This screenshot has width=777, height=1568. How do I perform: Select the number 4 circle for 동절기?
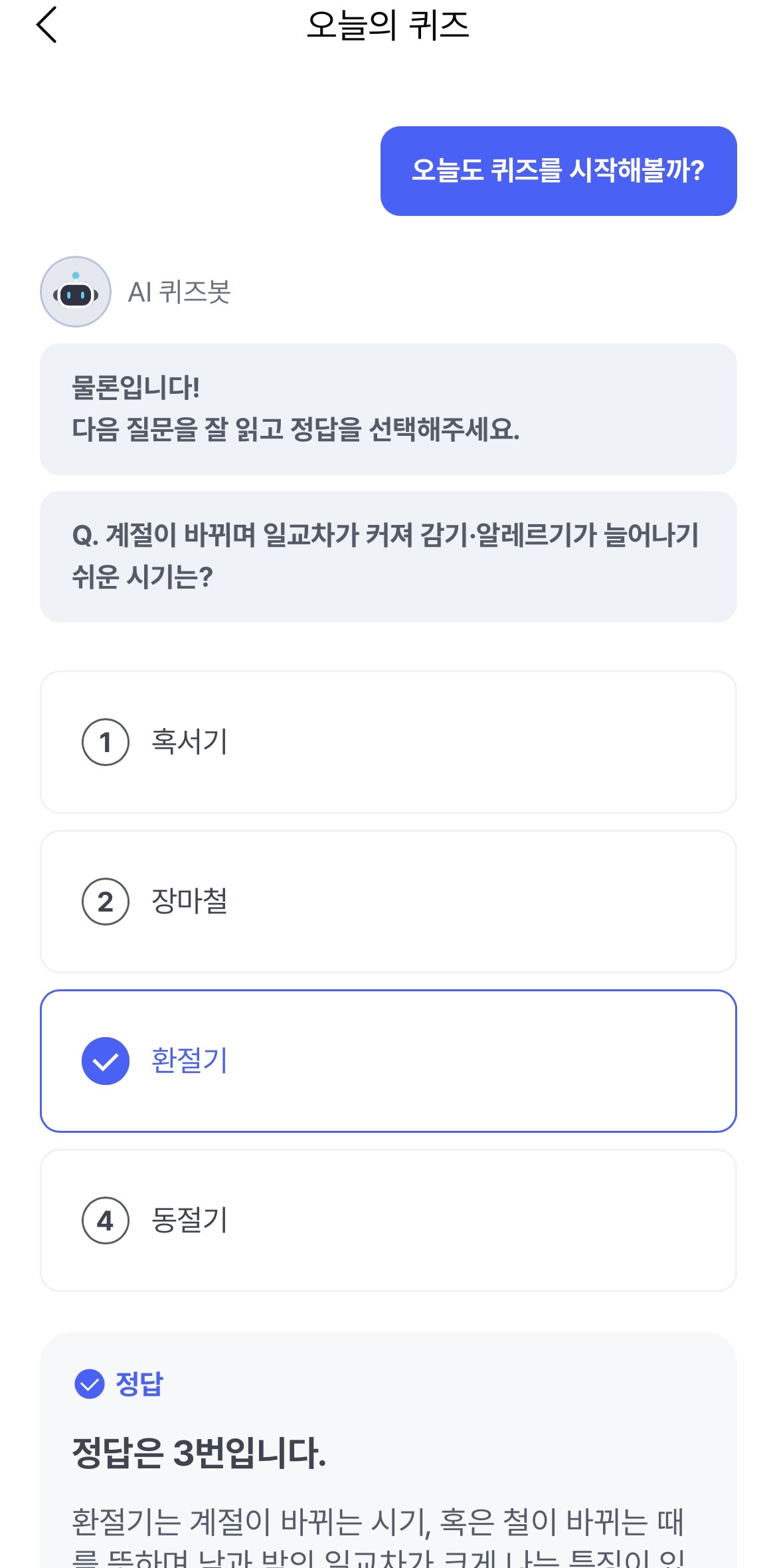pyautogui.click(x=105, y=1221)
